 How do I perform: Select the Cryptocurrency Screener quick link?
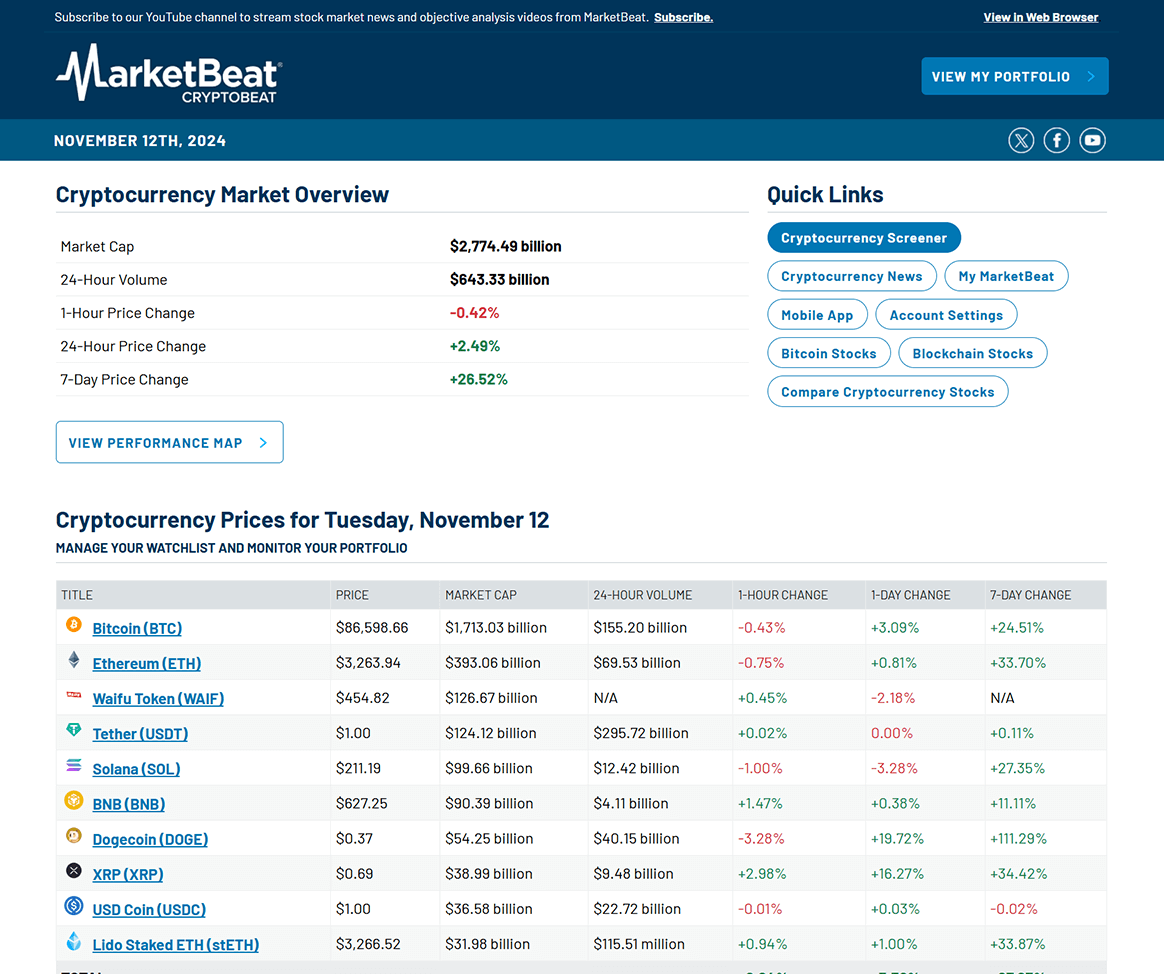point(863,238)
